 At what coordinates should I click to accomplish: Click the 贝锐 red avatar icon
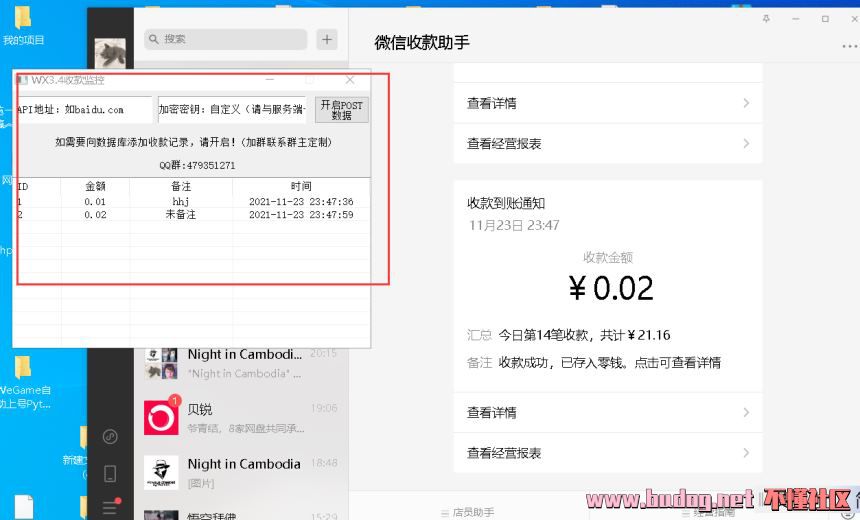pyautogui.click(x=161, y=418)
